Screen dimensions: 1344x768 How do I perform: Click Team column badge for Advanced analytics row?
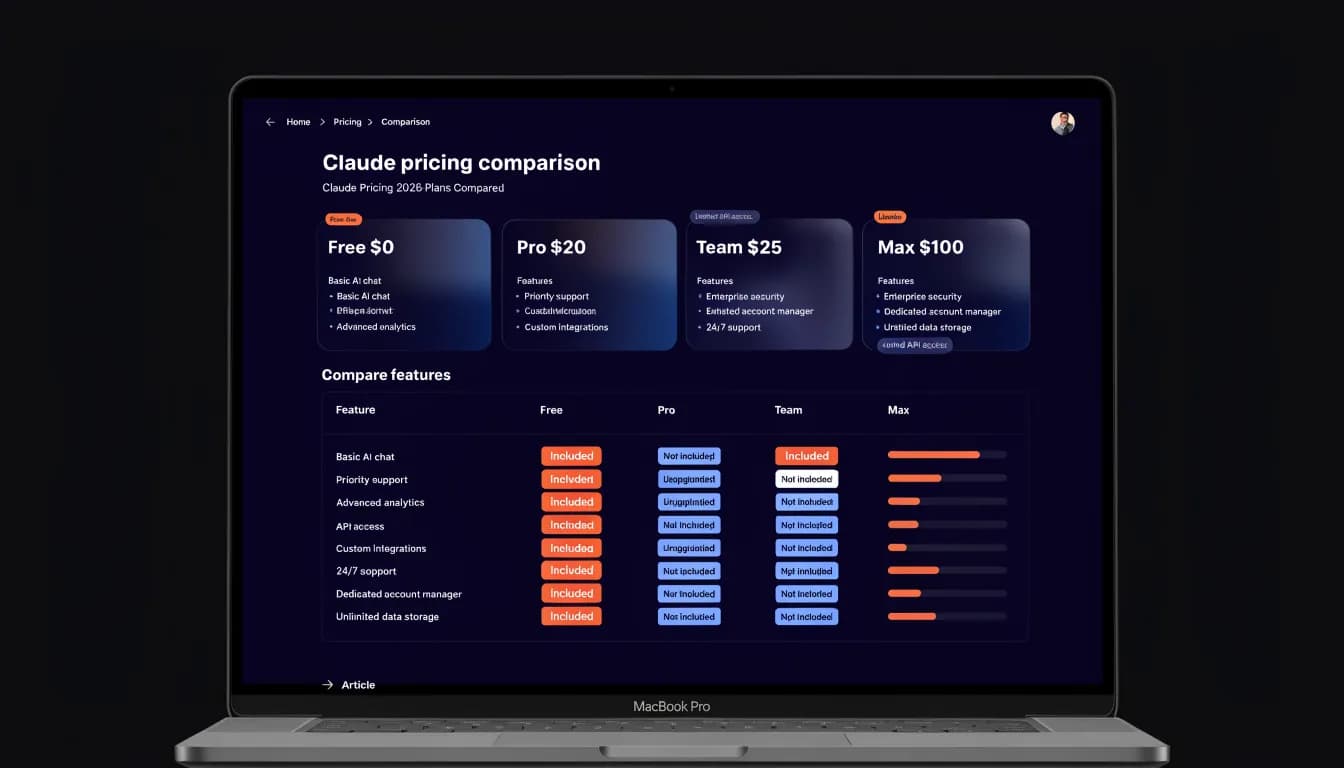click(x=807, y=502)
